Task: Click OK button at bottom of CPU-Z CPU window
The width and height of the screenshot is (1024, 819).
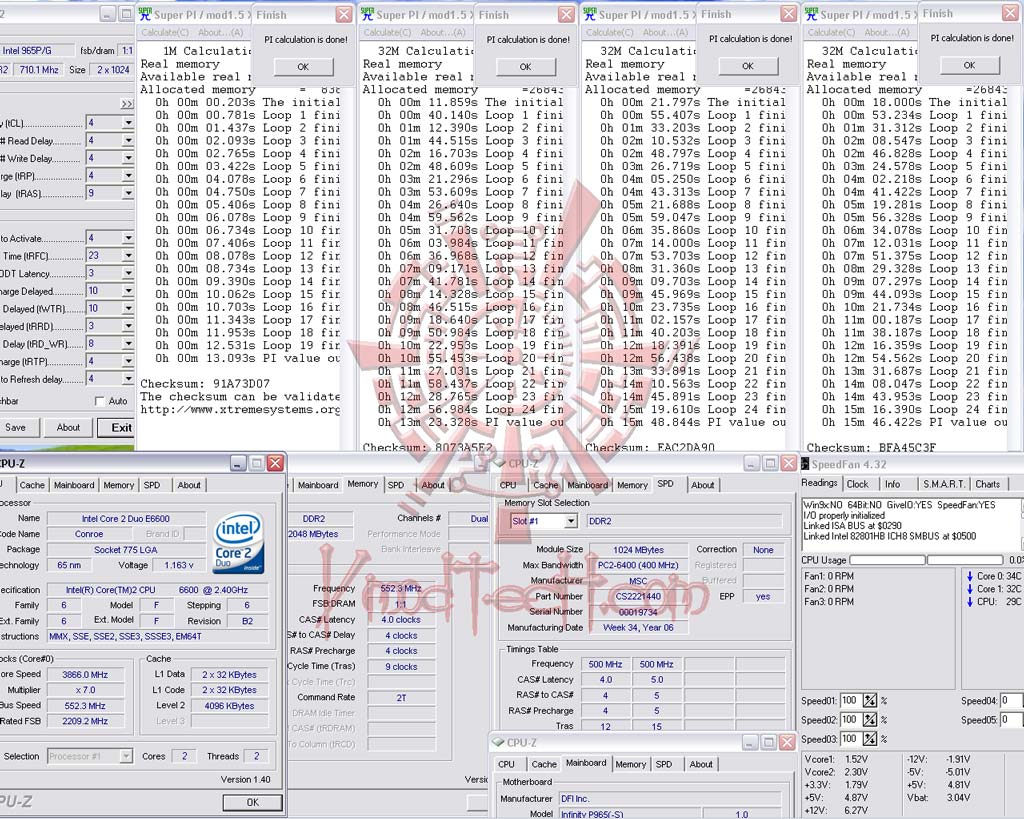Action: click(x=252, y=803)
